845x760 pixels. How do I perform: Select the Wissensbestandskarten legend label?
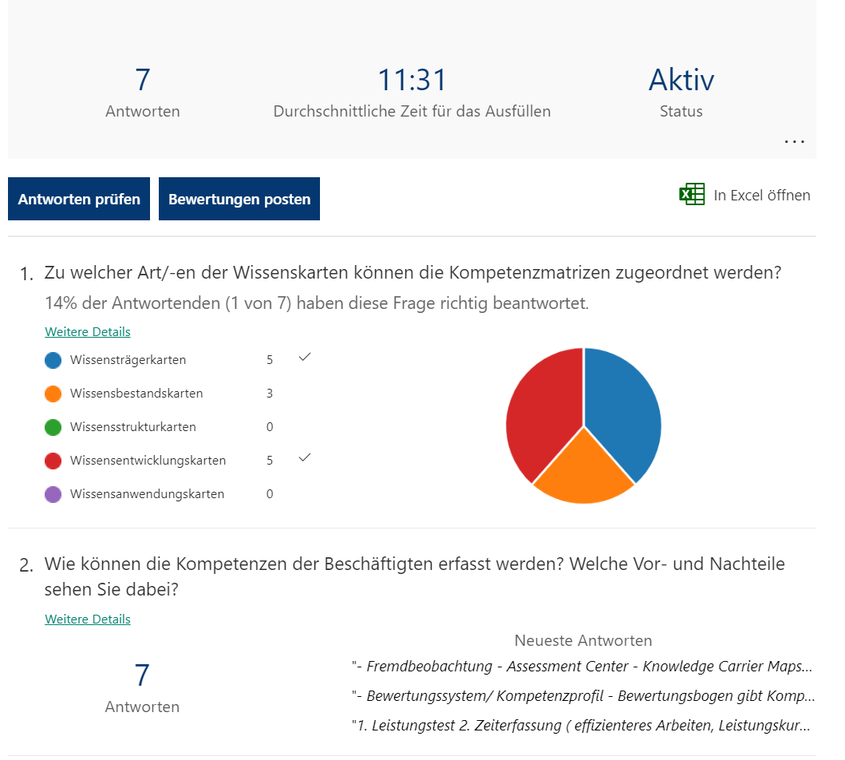pyautogui.click(x=136, y=393)
